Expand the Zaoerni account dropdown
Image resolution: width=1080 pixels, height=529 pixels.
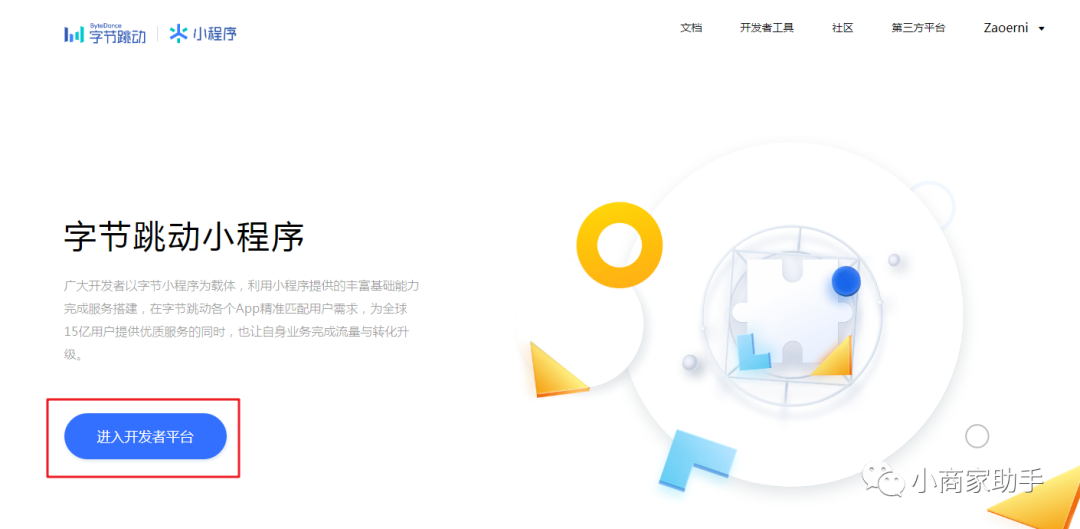pos(1014,28)
